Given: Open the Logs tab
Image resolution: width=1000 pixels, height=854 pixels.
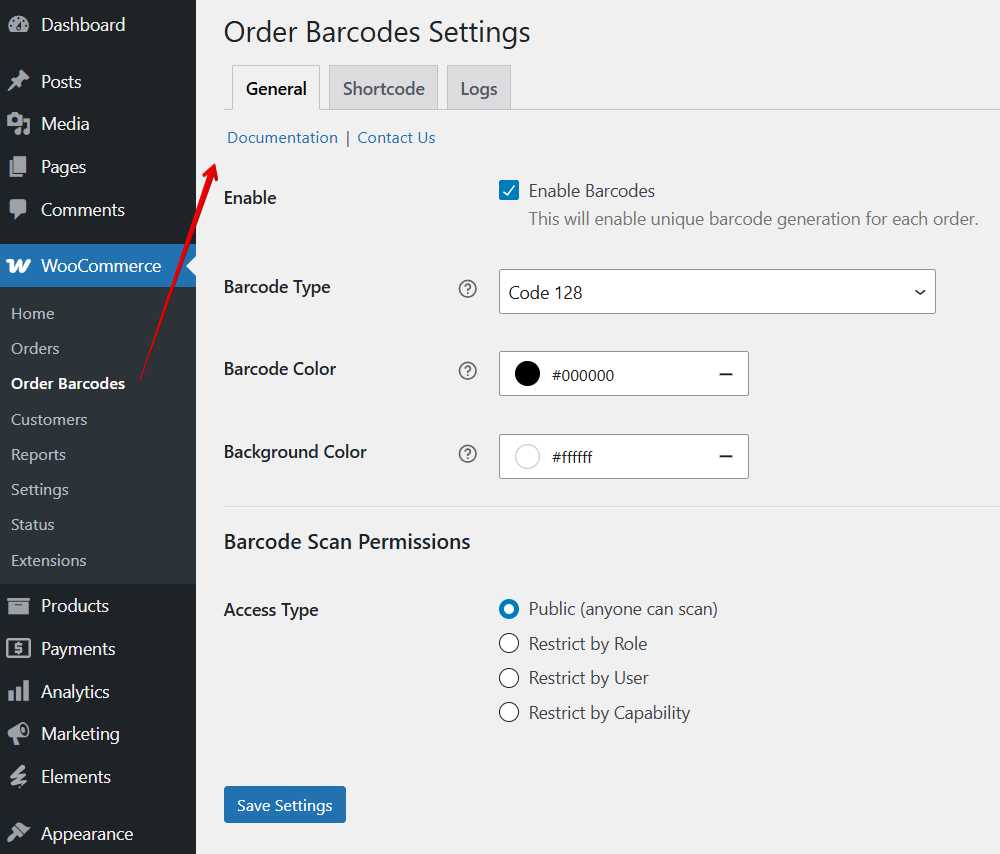Looking at the screenshot, I should coord(478,88).
